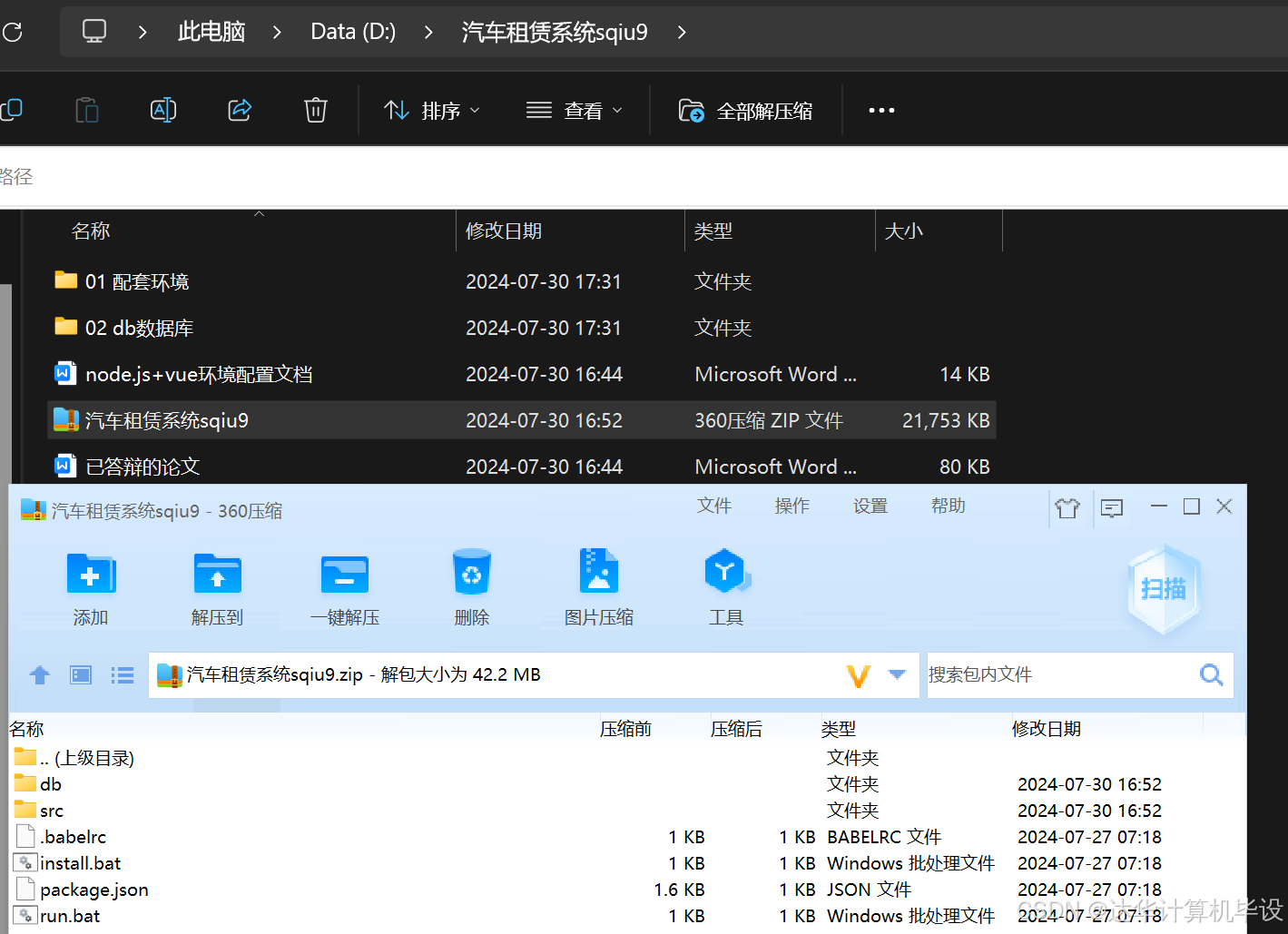Maximize the 360压缩 window
Image resolution: width=1288 pixels, height=934 pixels.
pyautogui.click(x=1192, y=506)
